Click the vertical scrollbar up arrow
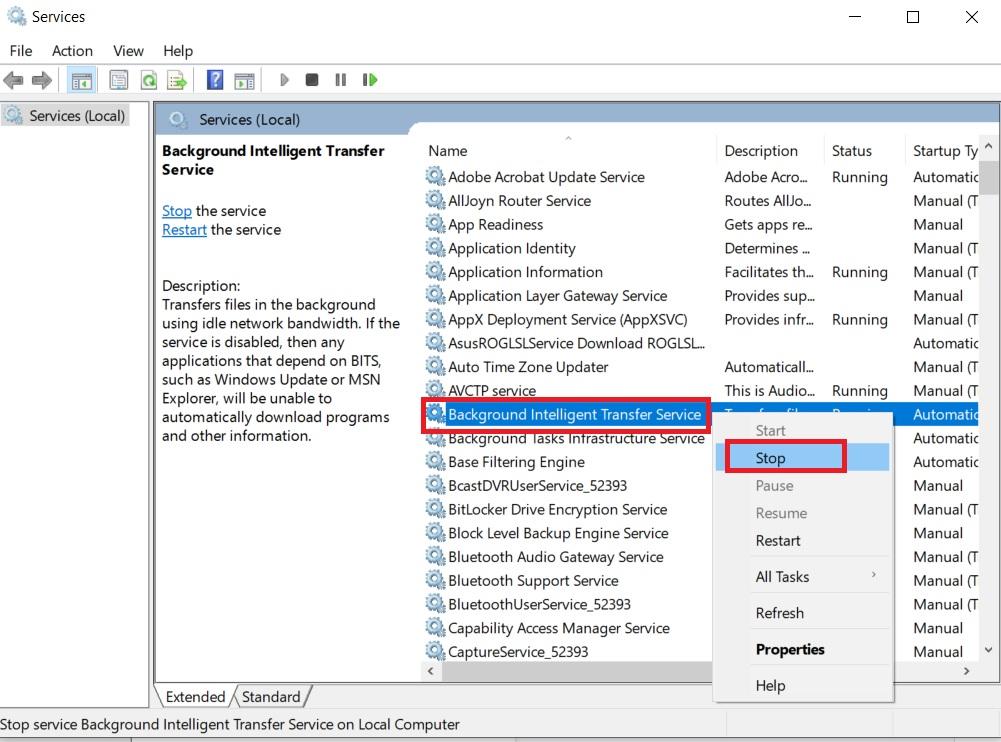The image size is (1001, 742). (989, 147)
